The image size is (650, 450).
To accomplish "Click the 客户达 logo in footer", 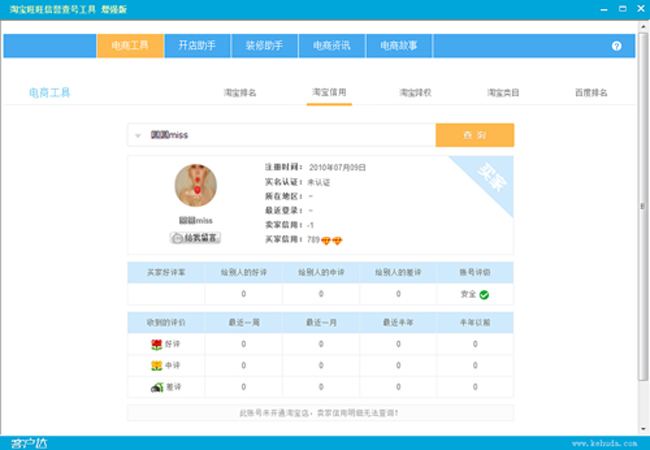I will click(x=29, y=443).
